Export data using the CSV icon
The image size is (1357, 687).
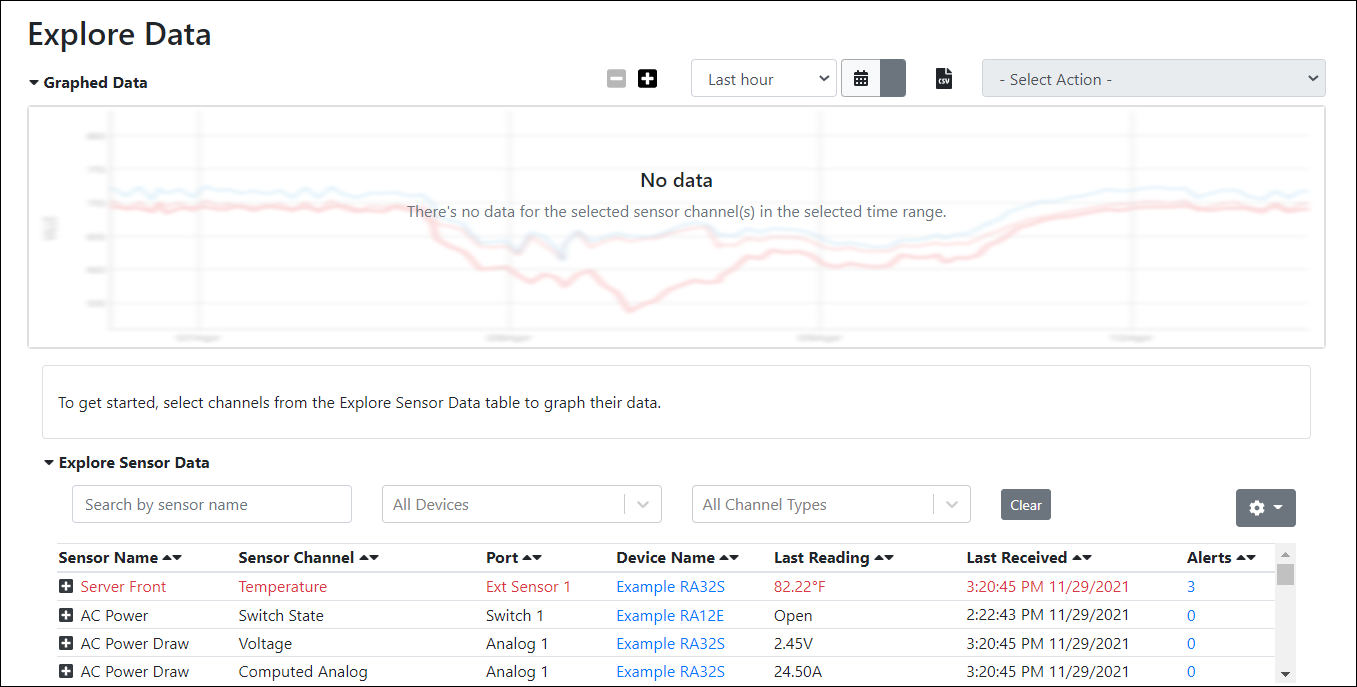coord(943,78)
